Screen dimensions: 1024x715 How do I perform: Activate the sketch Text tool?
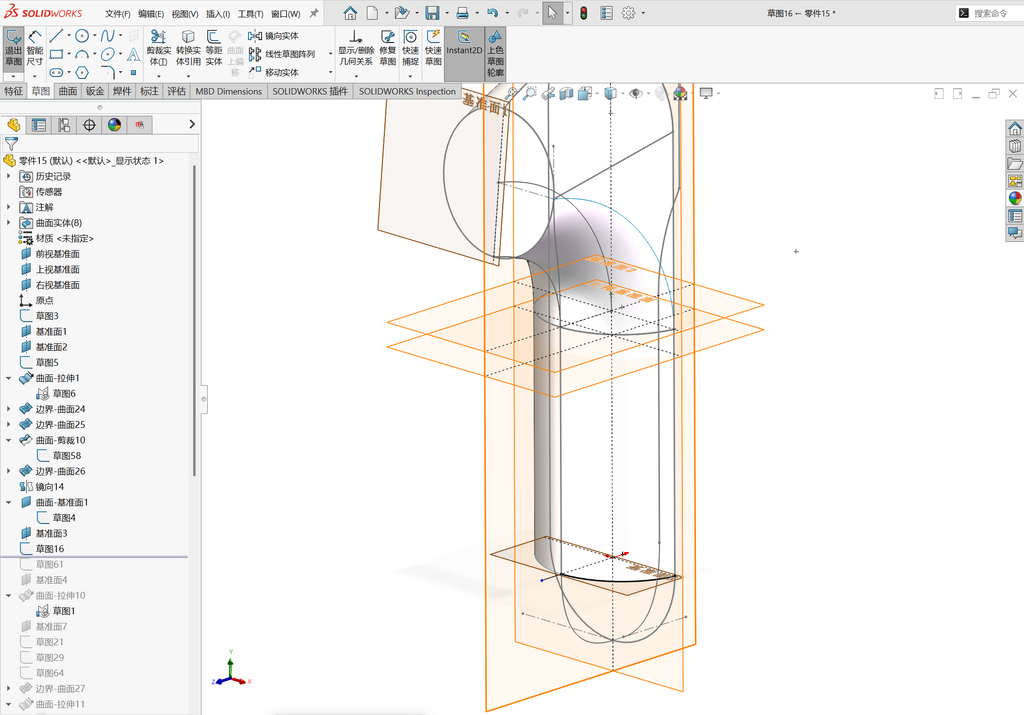133,54
